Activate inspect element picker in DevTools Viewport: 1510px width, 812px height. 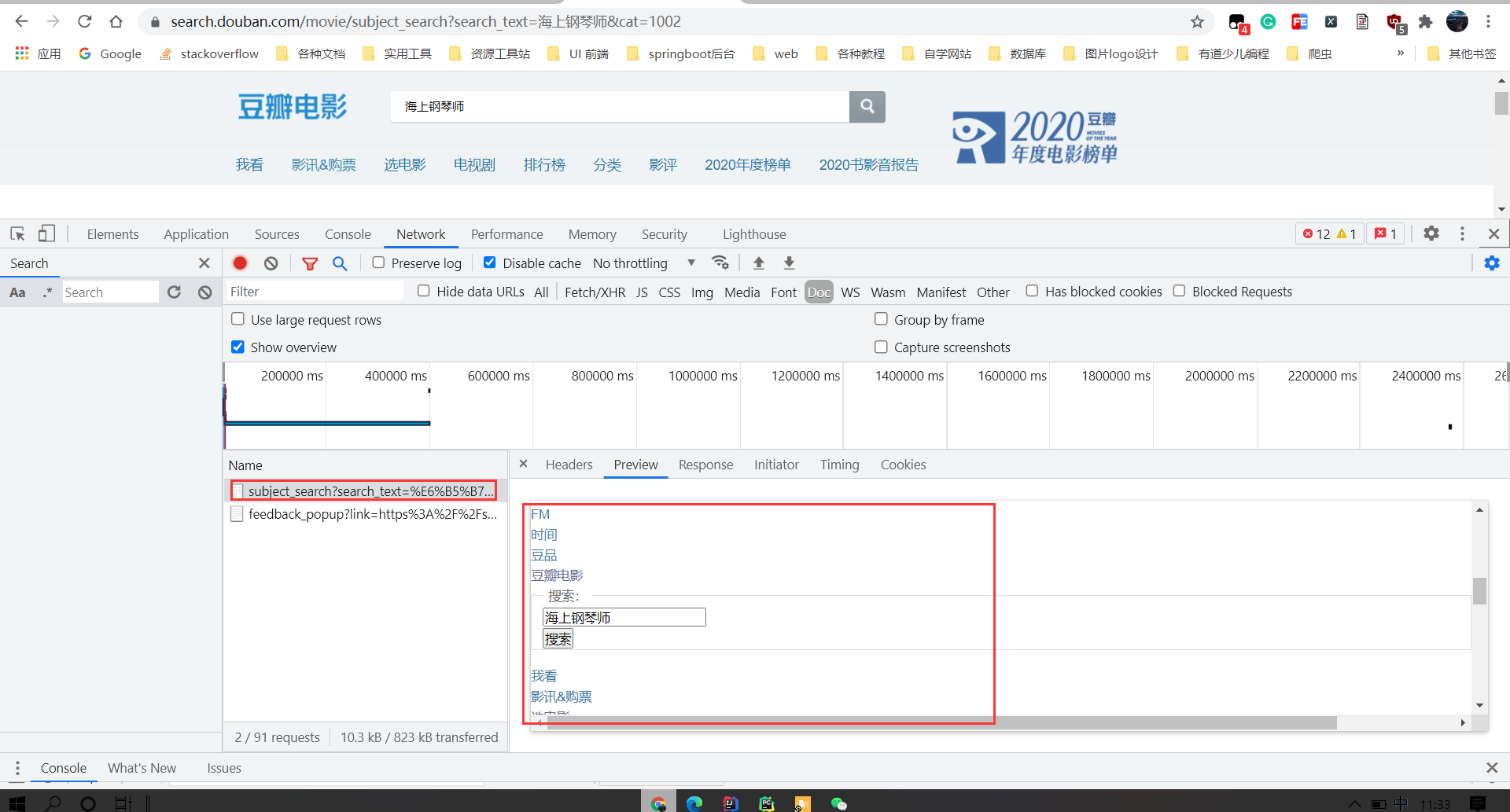[x=18, y=233]
